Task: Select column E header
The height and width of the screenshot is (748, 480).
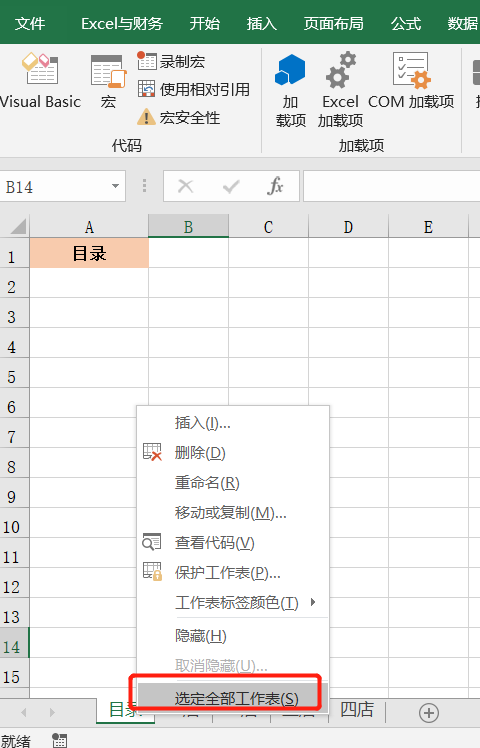Action: coord(428,227)
